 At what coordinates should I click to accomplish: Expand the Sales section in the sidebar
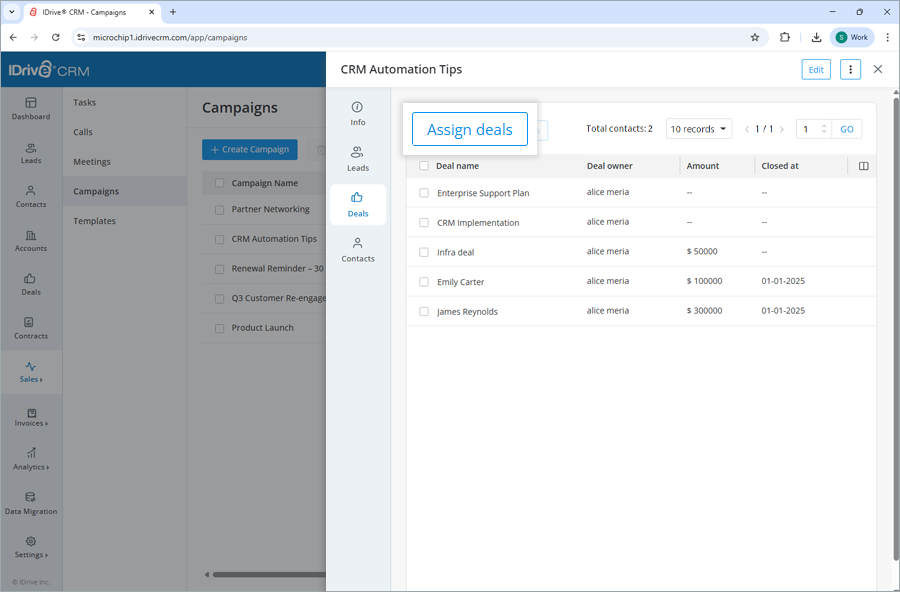click(x=31, y=372)
